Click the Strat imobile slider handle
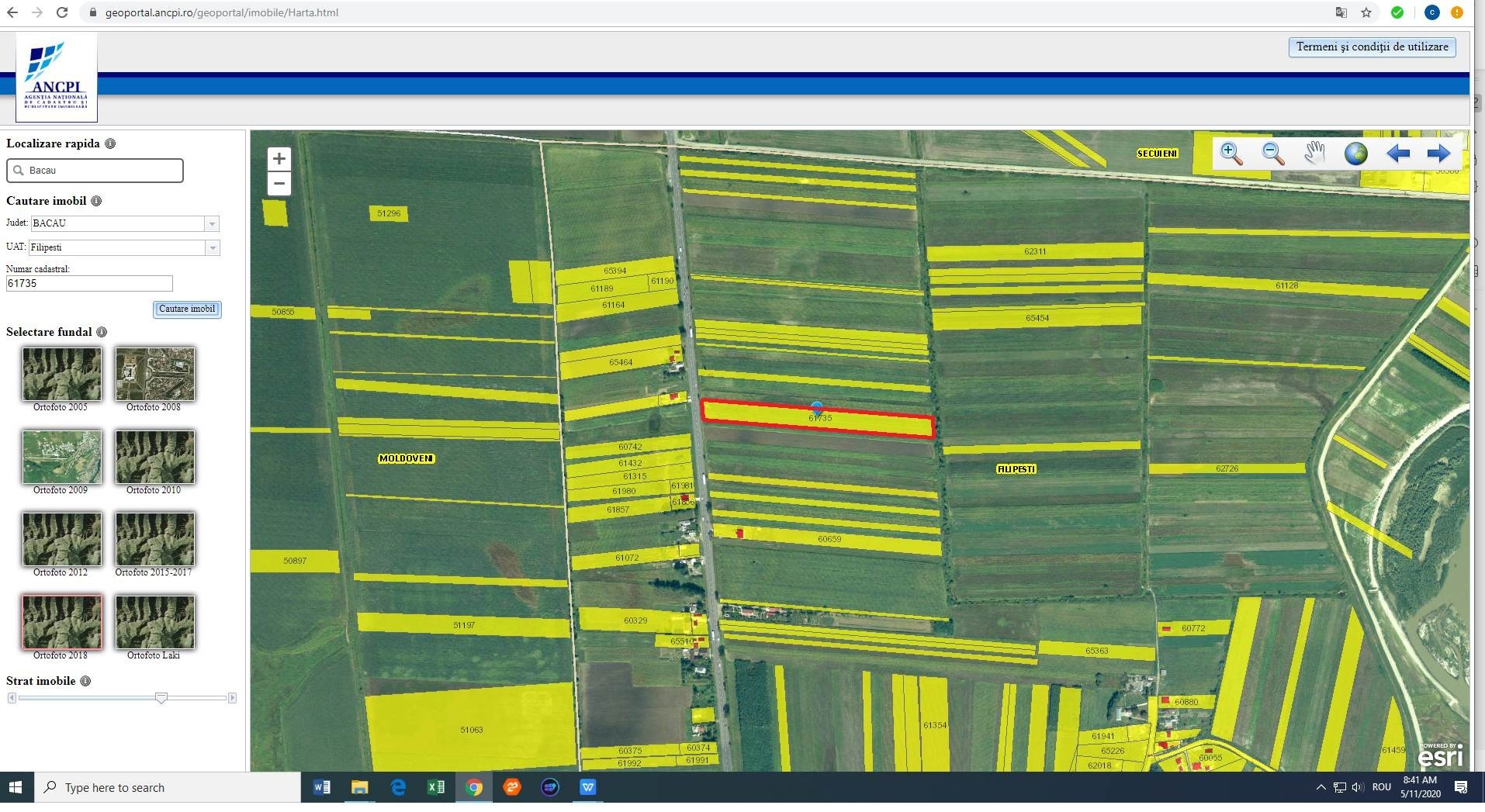The image size is (1485, 812). click(x=161, y=698)
